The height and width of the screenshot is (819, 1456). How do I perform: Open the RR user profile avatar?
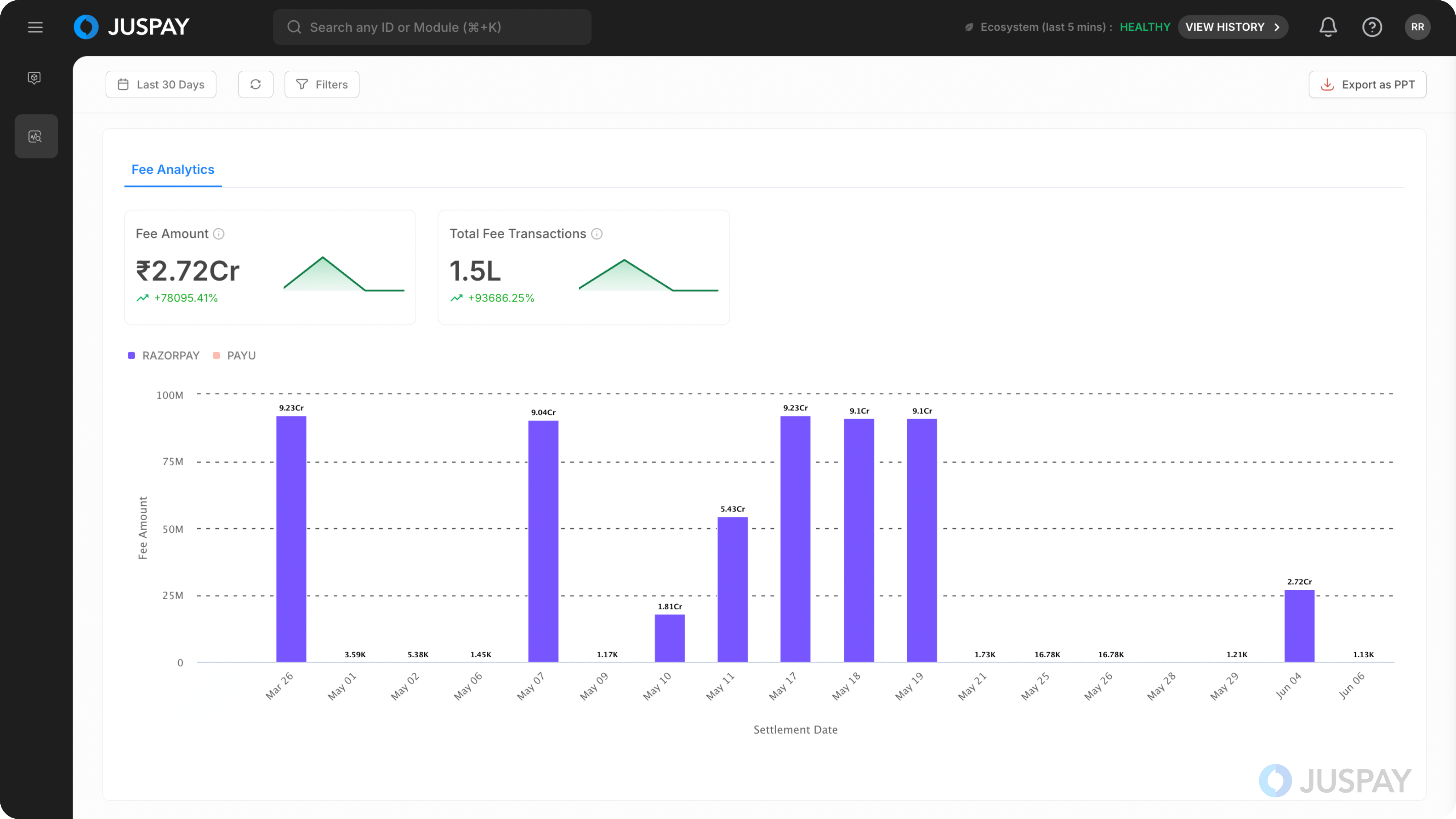click(1417, 27)
